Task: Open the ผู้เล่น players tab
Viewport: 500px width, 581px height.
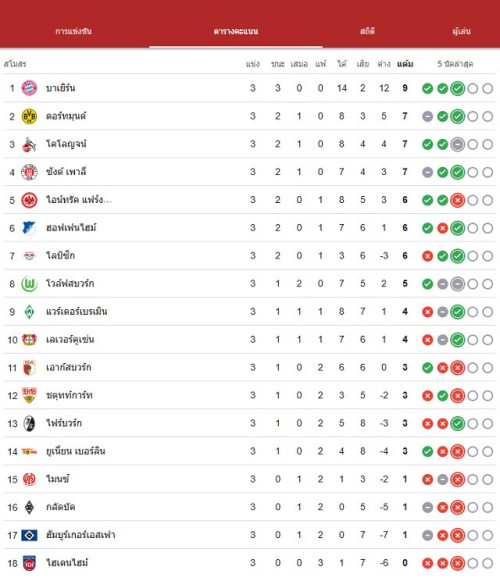Action: click(x=461, y=31)
